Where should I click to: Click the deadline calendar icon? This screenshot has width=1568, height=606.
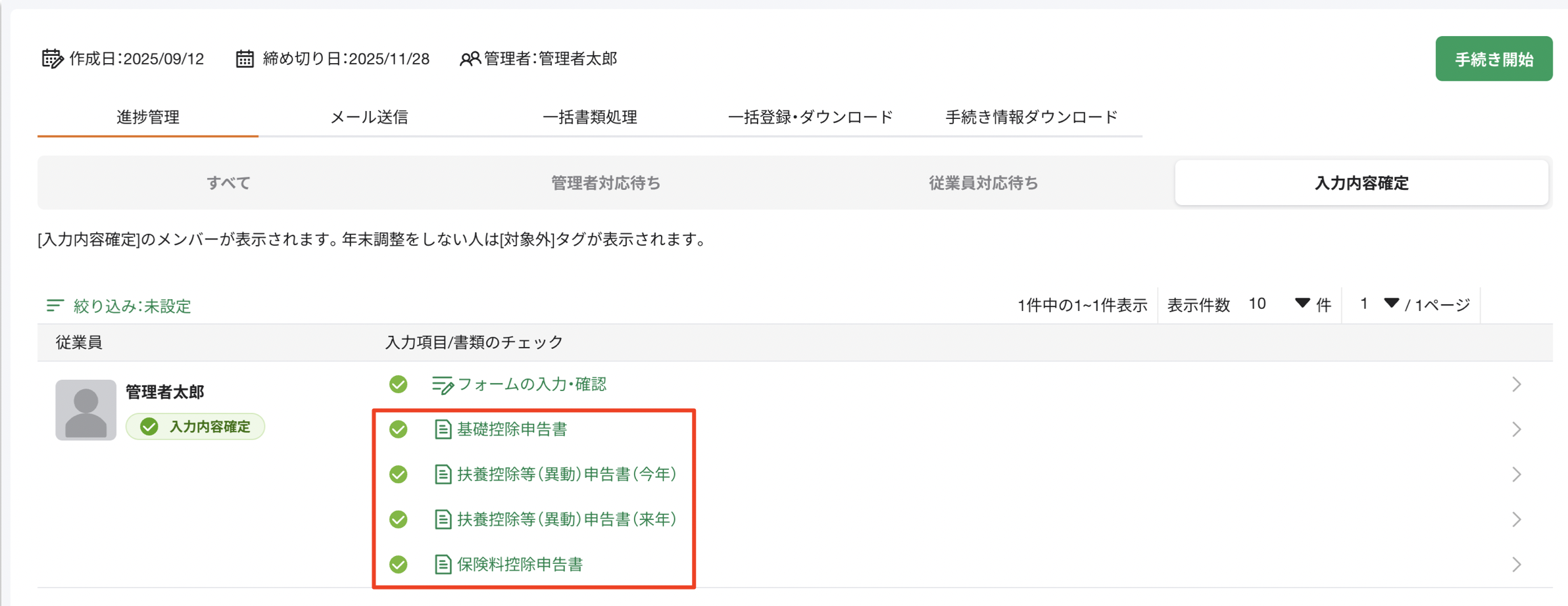click(x=245, y=58)
